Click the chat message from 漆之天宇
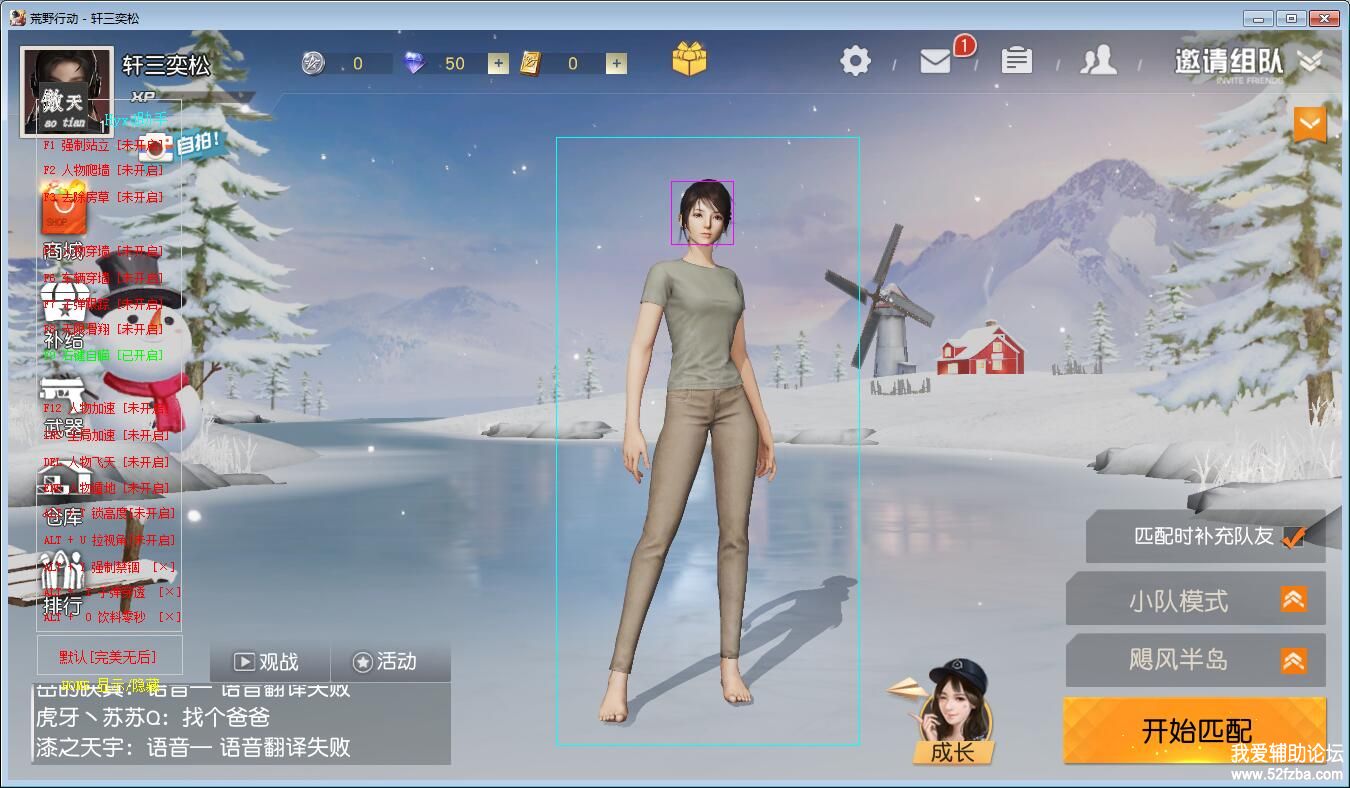 pos(193,747)
